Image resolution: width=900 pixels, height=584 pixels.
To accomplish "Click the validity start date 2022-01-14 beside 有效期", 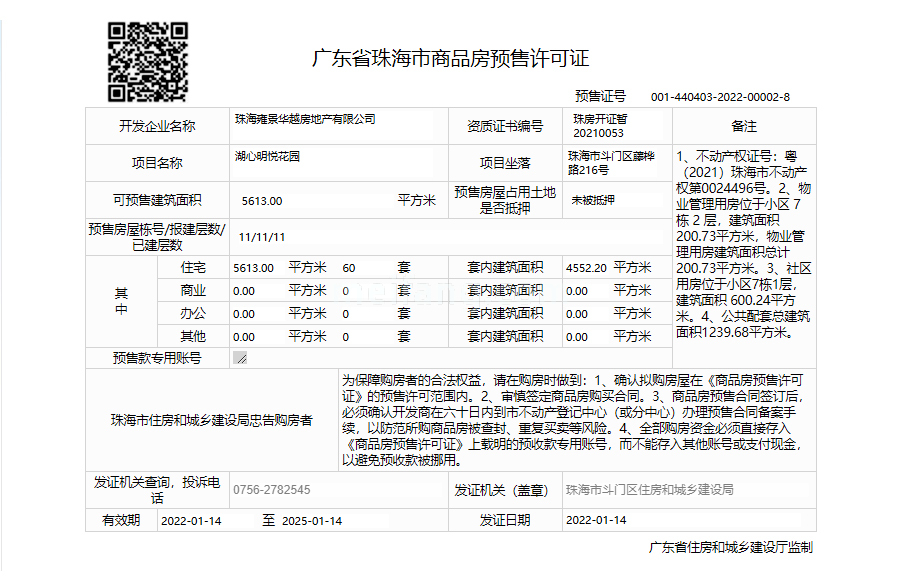I will tap(191, 521).
